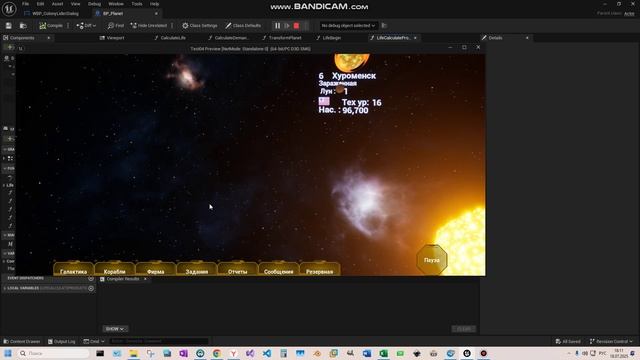The width and height of the screenshot is (640, 360).
Task: Stop the play session
Action: click(x=296, y=26)
